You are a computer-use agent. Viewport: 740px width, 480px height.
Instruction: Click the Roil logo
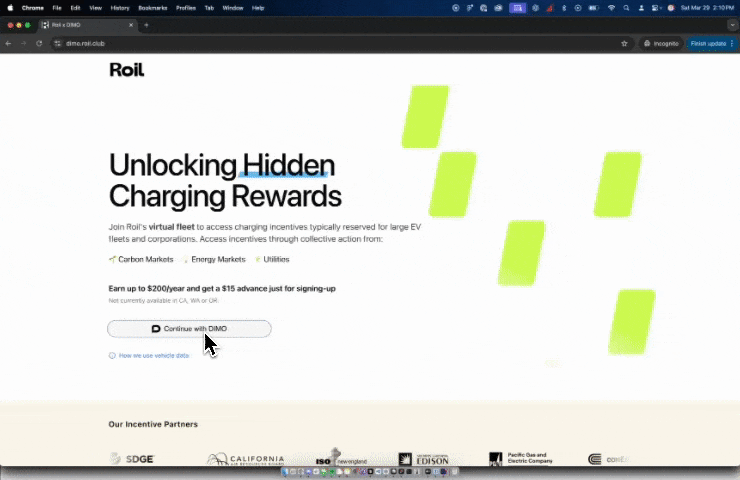click(x=126, y=70)
